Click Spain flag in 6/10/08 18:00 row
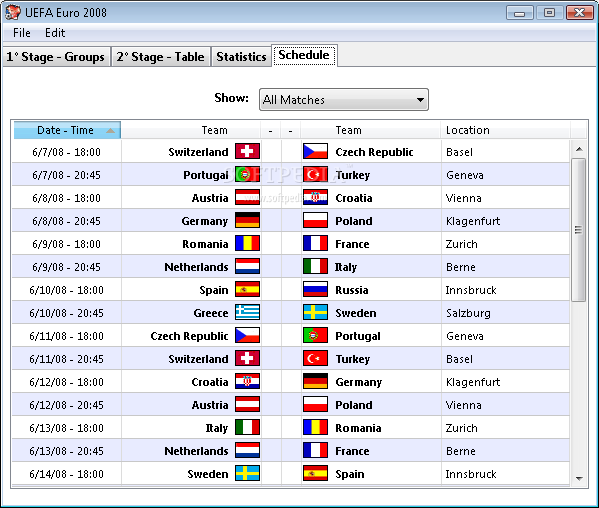Screen dimensions: 599x508 (247, 290)
